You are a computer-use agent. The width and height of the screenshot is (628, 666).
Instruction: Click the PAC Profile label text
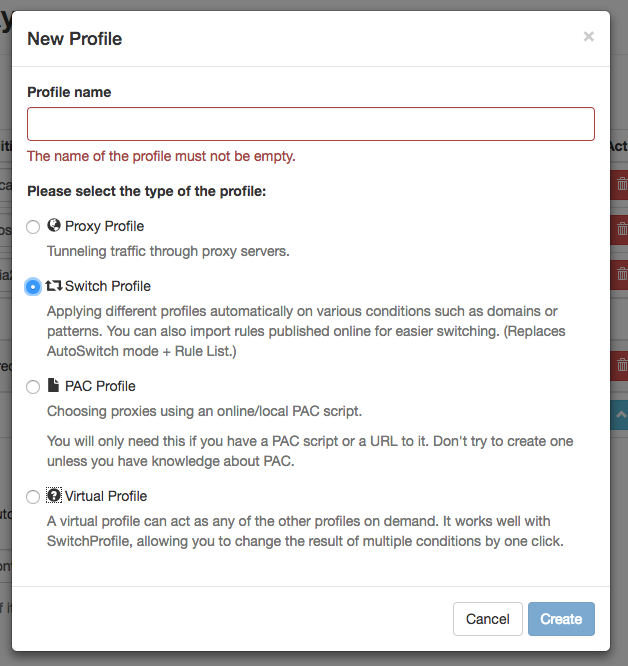click(x=100, y=386)
